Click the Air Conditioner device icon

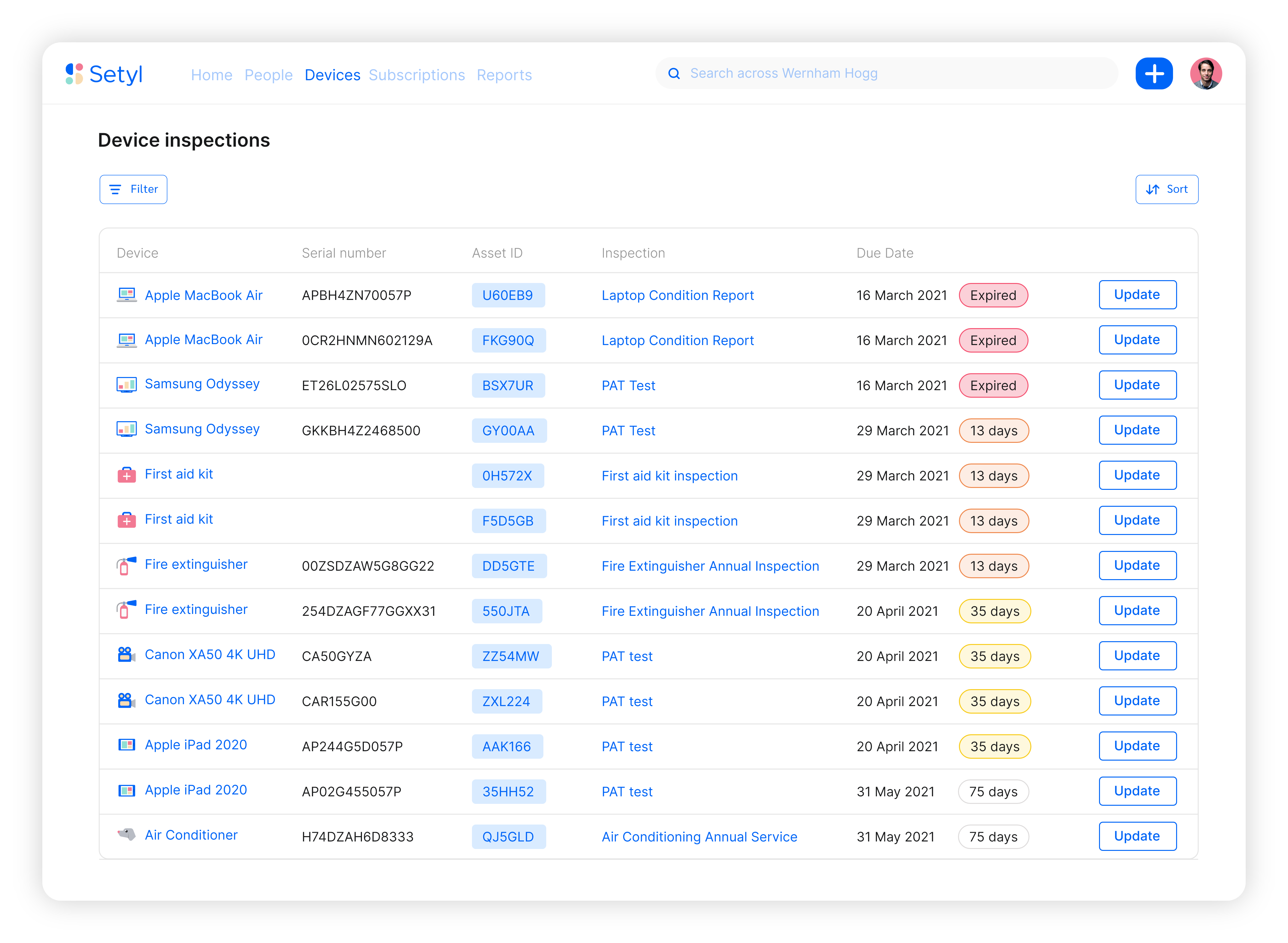pyautogui.click(x=126, y=835)
